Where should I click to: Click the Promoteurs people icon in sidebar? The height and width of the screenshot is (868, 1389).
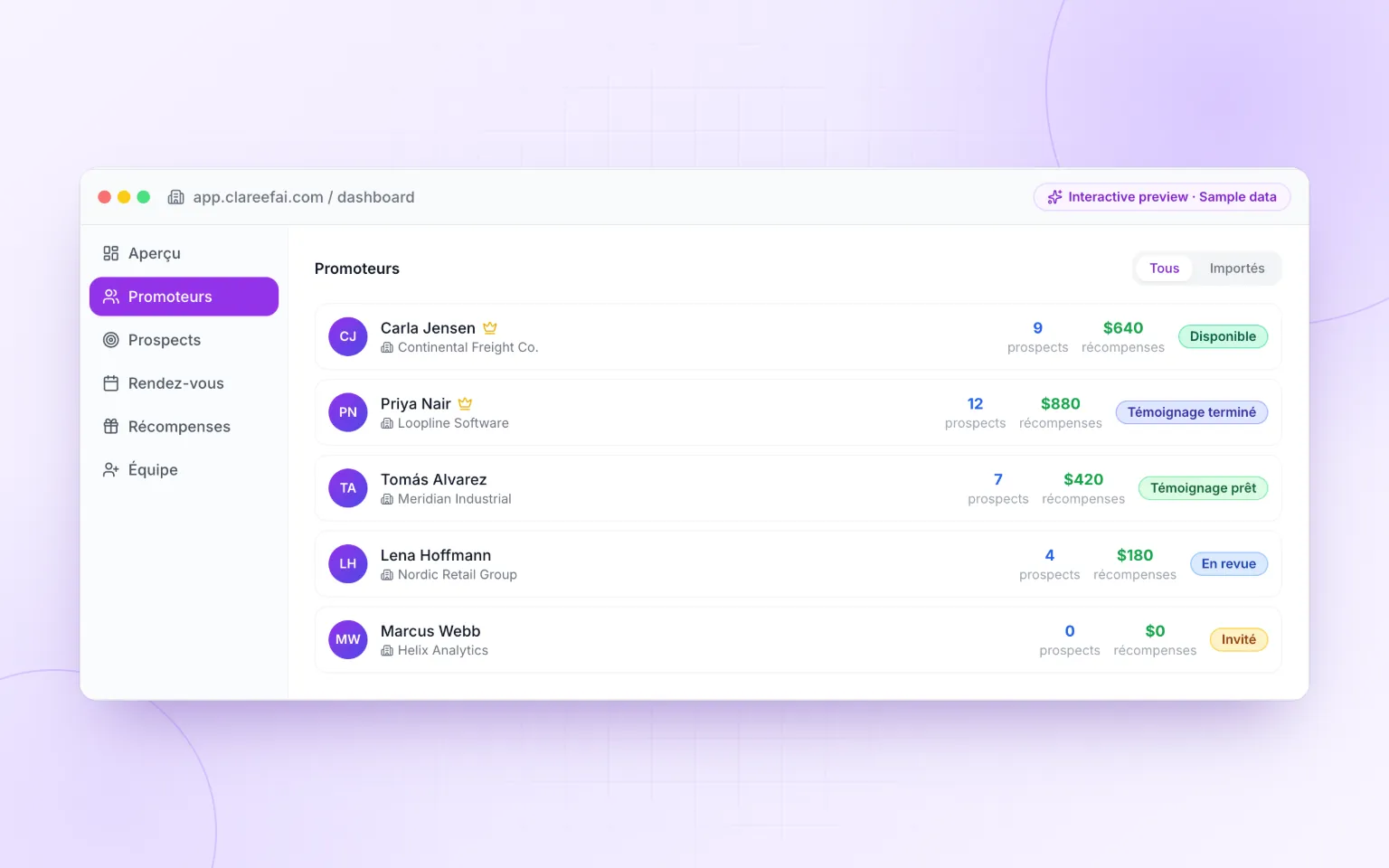pos(111,297)
